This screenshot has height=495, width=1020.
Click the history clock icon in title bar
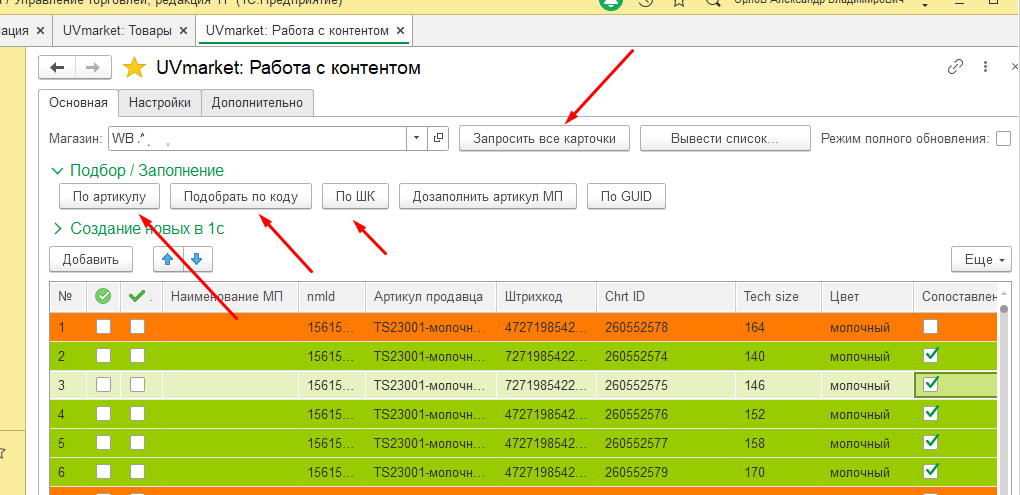click(645, 3)
